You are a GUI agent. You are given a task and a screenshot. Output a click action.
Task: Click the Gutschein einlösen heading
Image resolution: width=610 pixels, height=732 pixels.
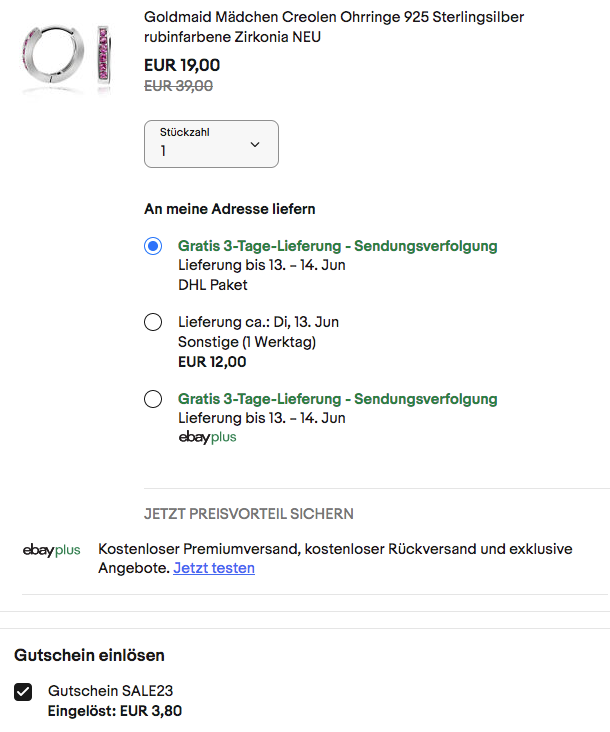89,655
